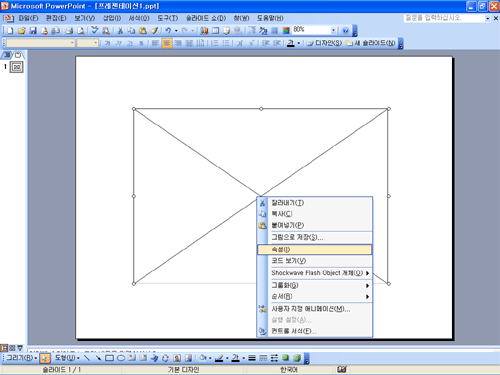Expand the 도형(U) AutoShapes dropdown
The width and height of the screenshot is (500, 375).
(67, 358)
